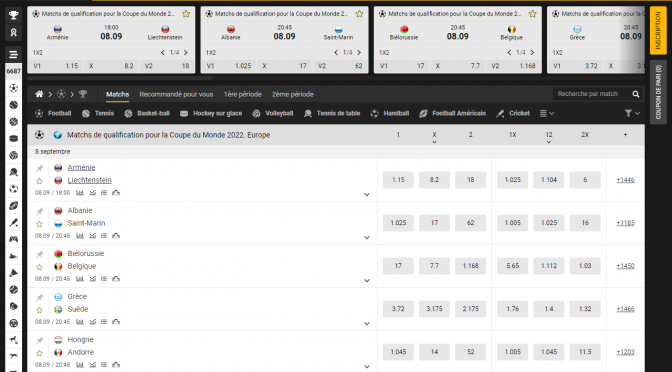The height and width of the screenshot is (372, 672).
Task: Open +1446 more markets link
Action: 625,180
